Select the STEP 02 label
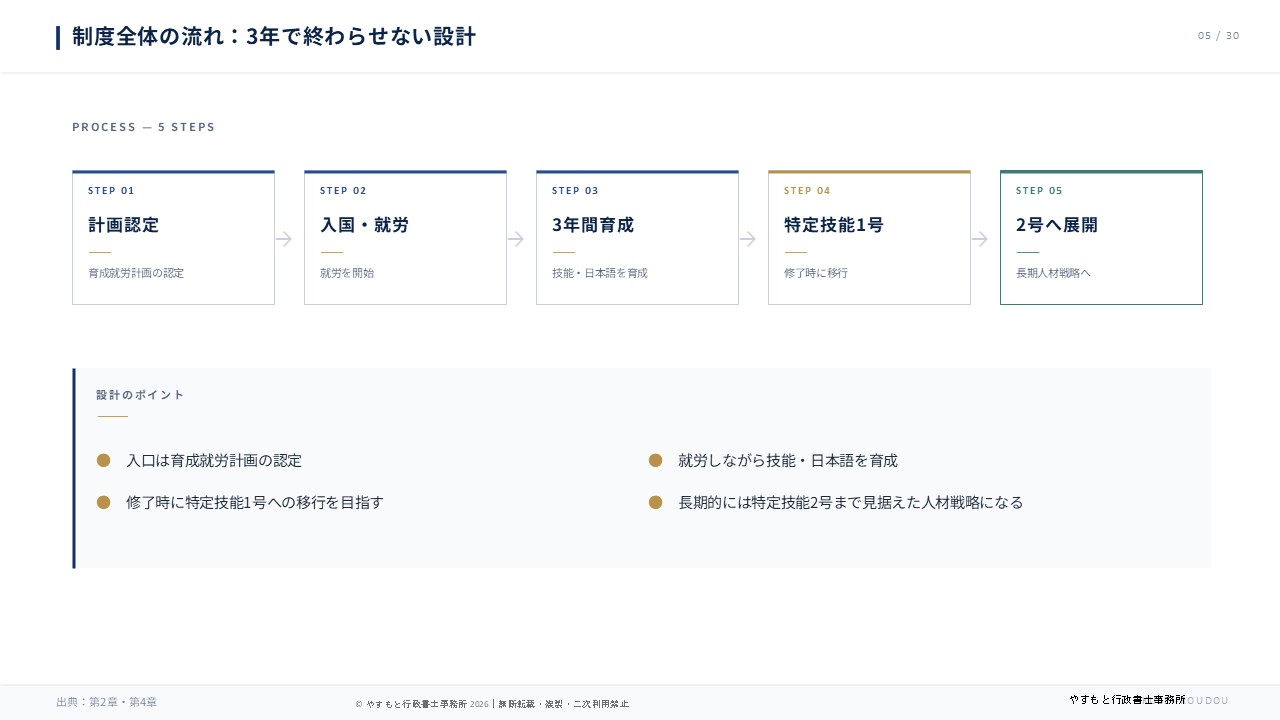The image size is (1280, 720). (x=343, y=190)
